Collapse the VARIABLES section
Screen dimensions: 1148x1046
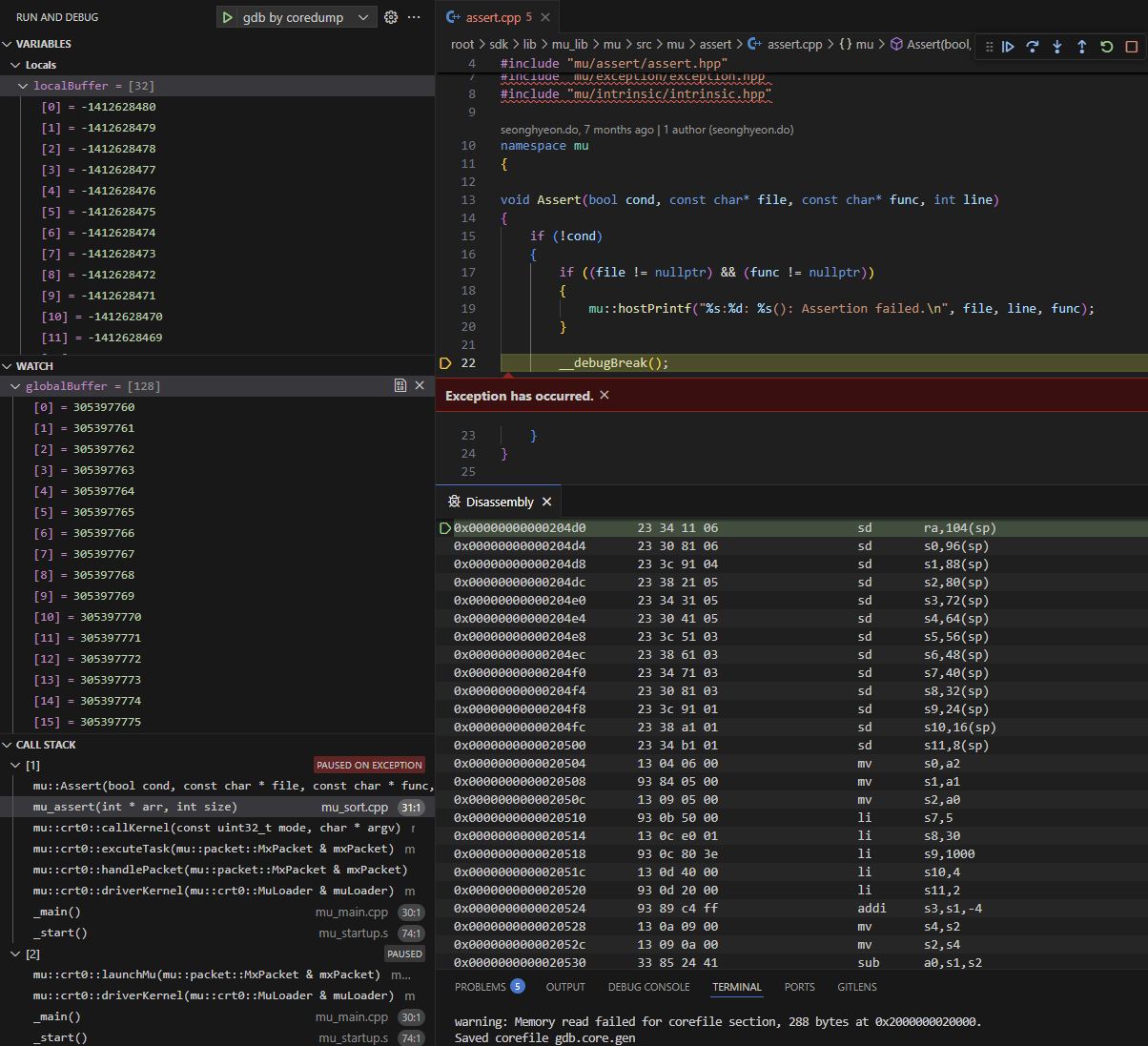8,44
